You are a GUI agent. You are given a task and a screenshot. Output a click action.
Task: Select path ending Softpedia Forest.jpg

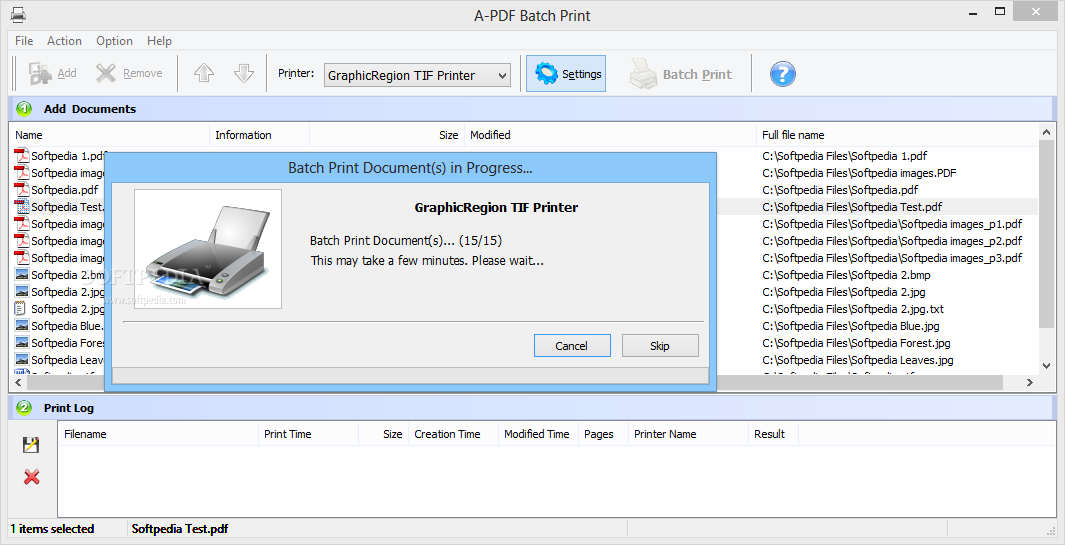[856, 342]
